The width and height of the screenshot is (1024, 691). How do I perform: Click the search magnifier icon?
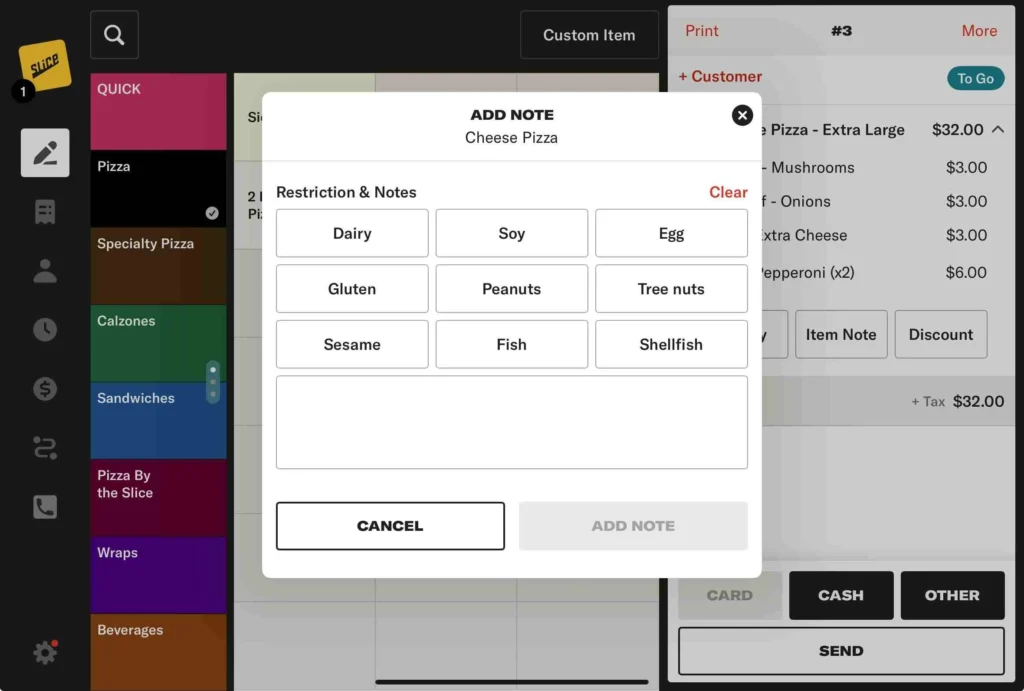pos(114,35)
